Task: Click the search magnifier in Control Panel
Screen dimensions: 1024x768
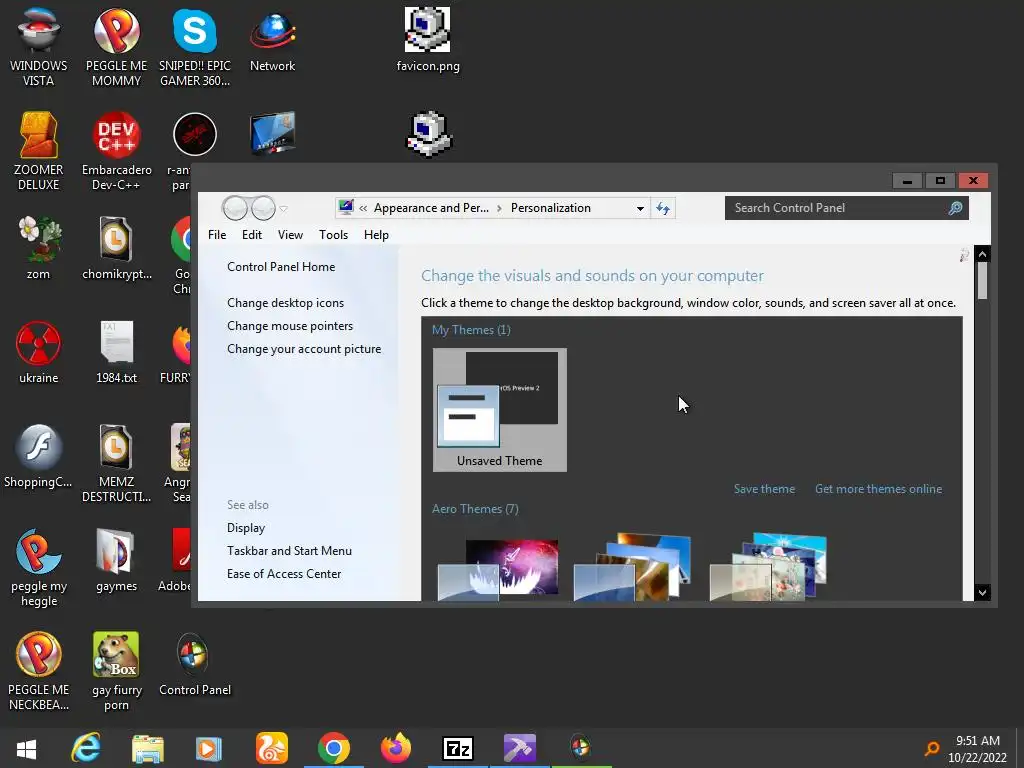Action: 955,208
